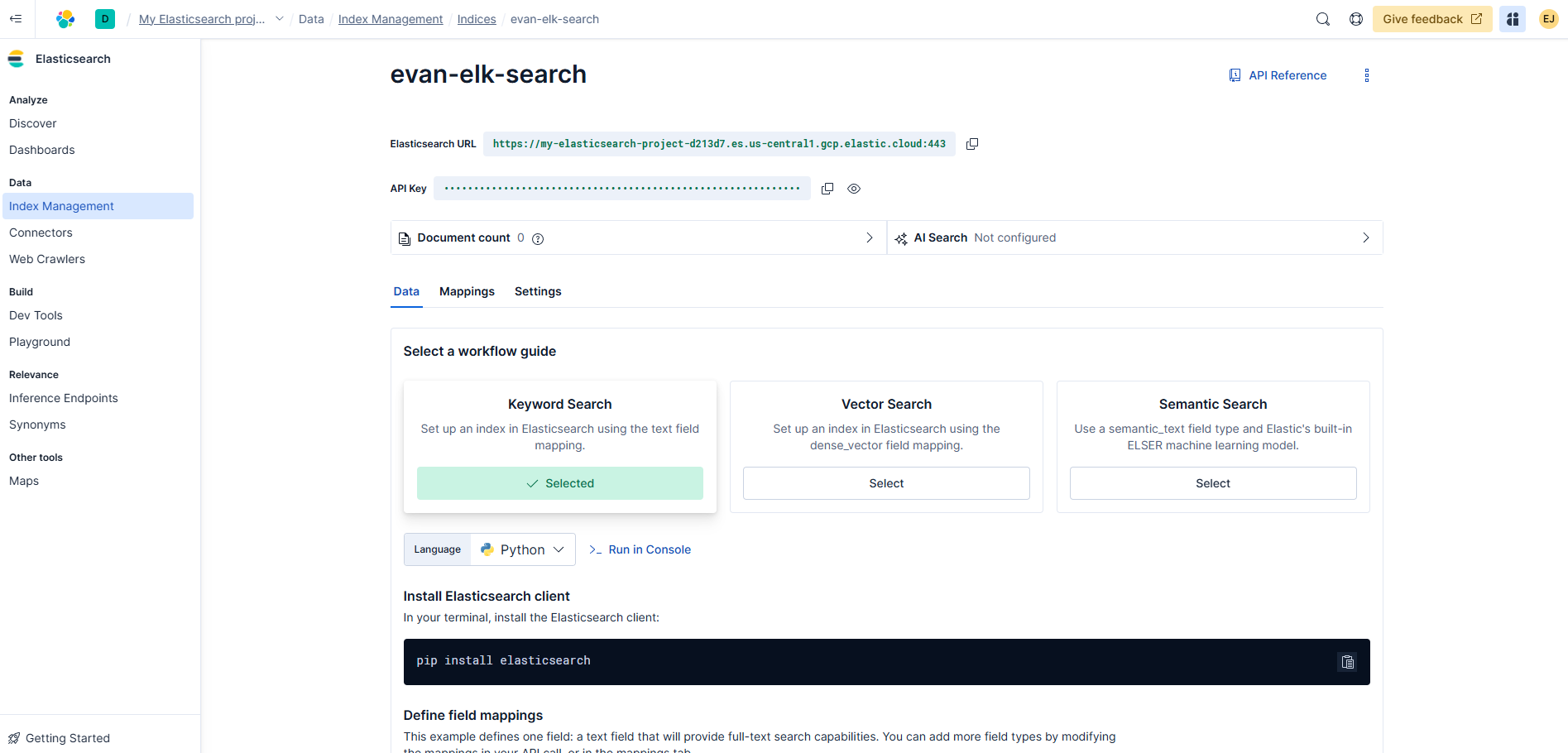Expand the Document count panel chevron
The width and height of the screenshot is (1568, 753).
[870, 237]
